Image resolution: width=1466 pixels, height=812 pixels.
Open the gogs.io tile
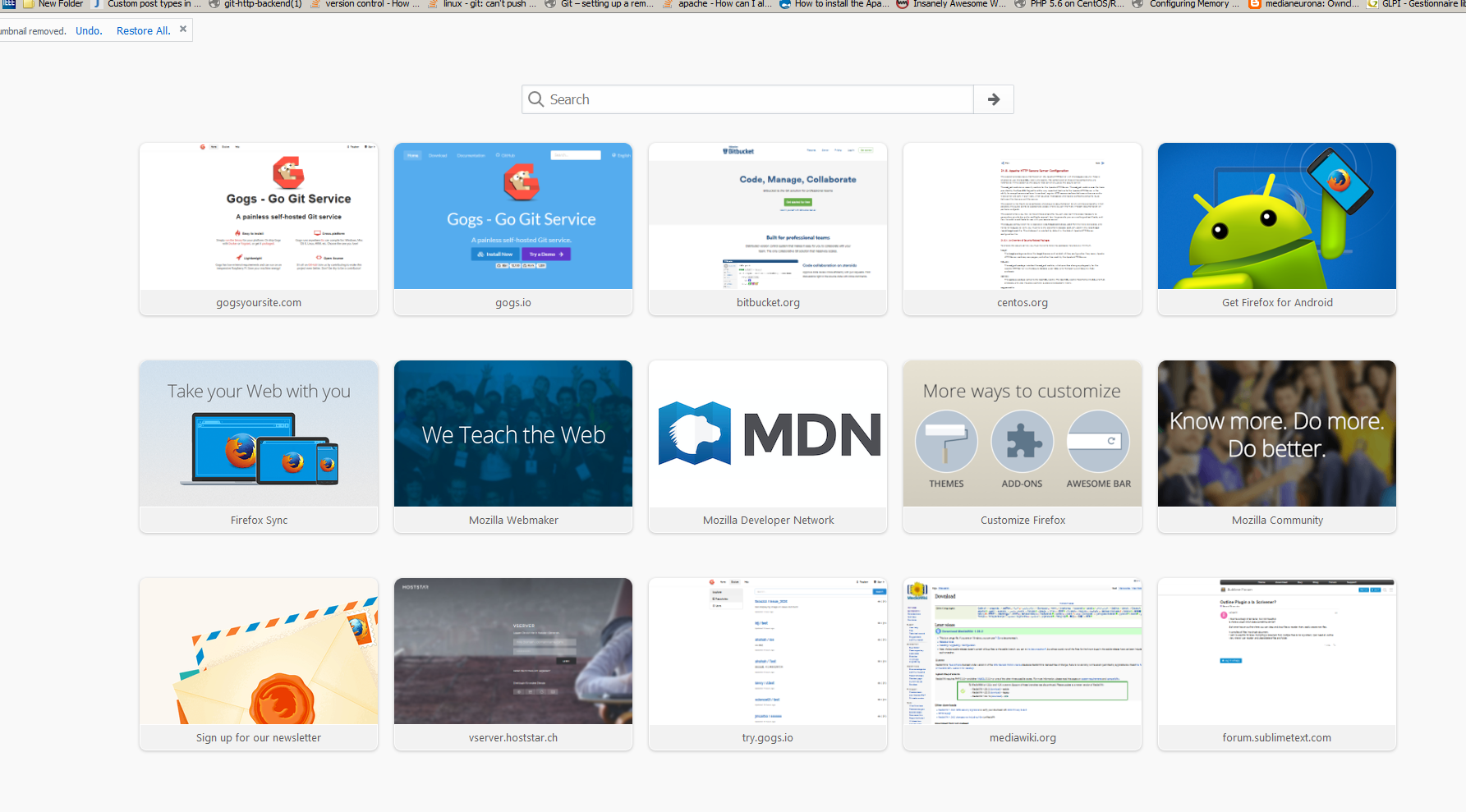[x=513, y=229]
